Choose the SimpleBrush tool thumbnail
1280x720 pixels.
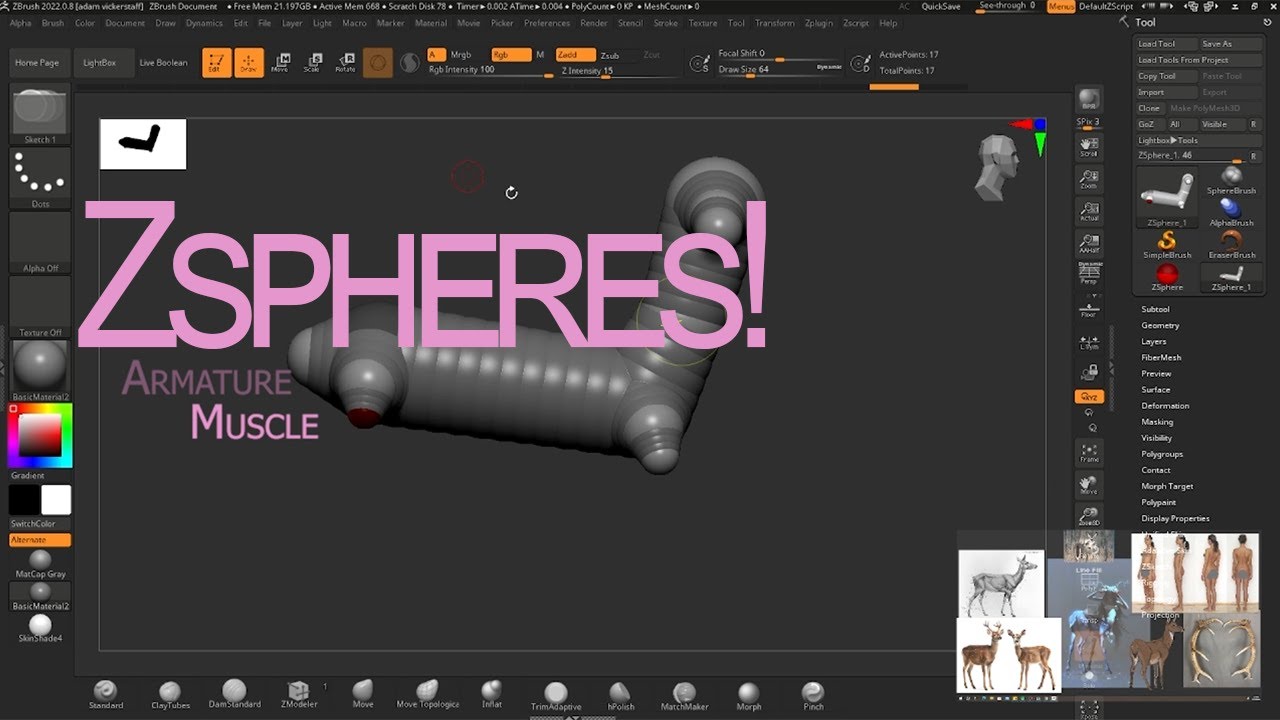tap(1167, 245)
